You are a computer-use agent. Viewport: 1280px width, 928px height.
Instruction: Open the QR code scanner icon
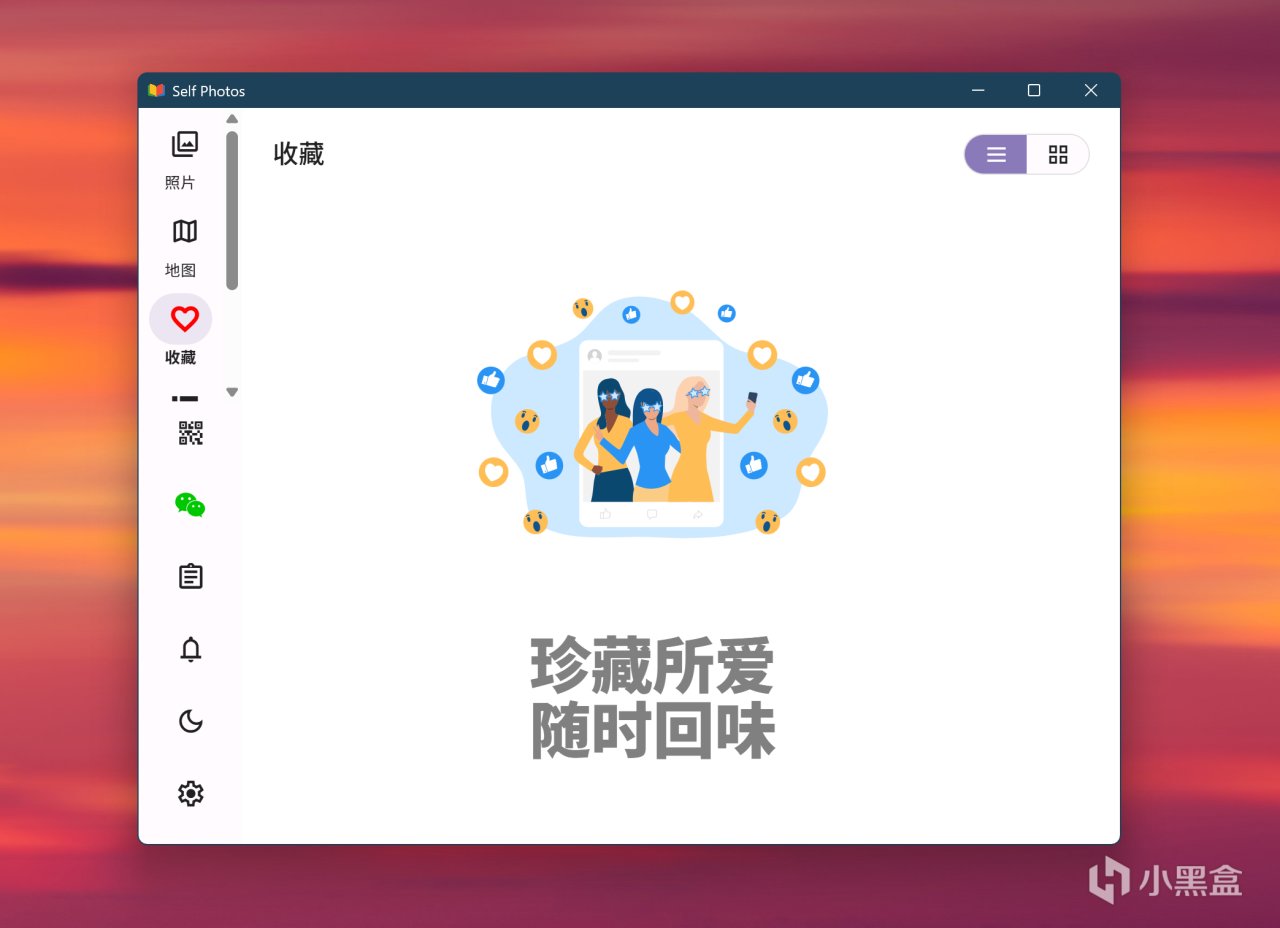click(190, 433)
